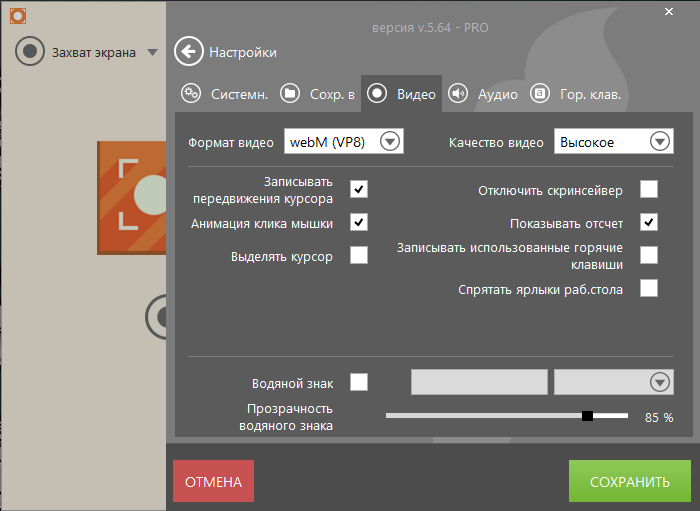Enable Выделять курсор checkbox
700x511 pixels.
[359, 255]
